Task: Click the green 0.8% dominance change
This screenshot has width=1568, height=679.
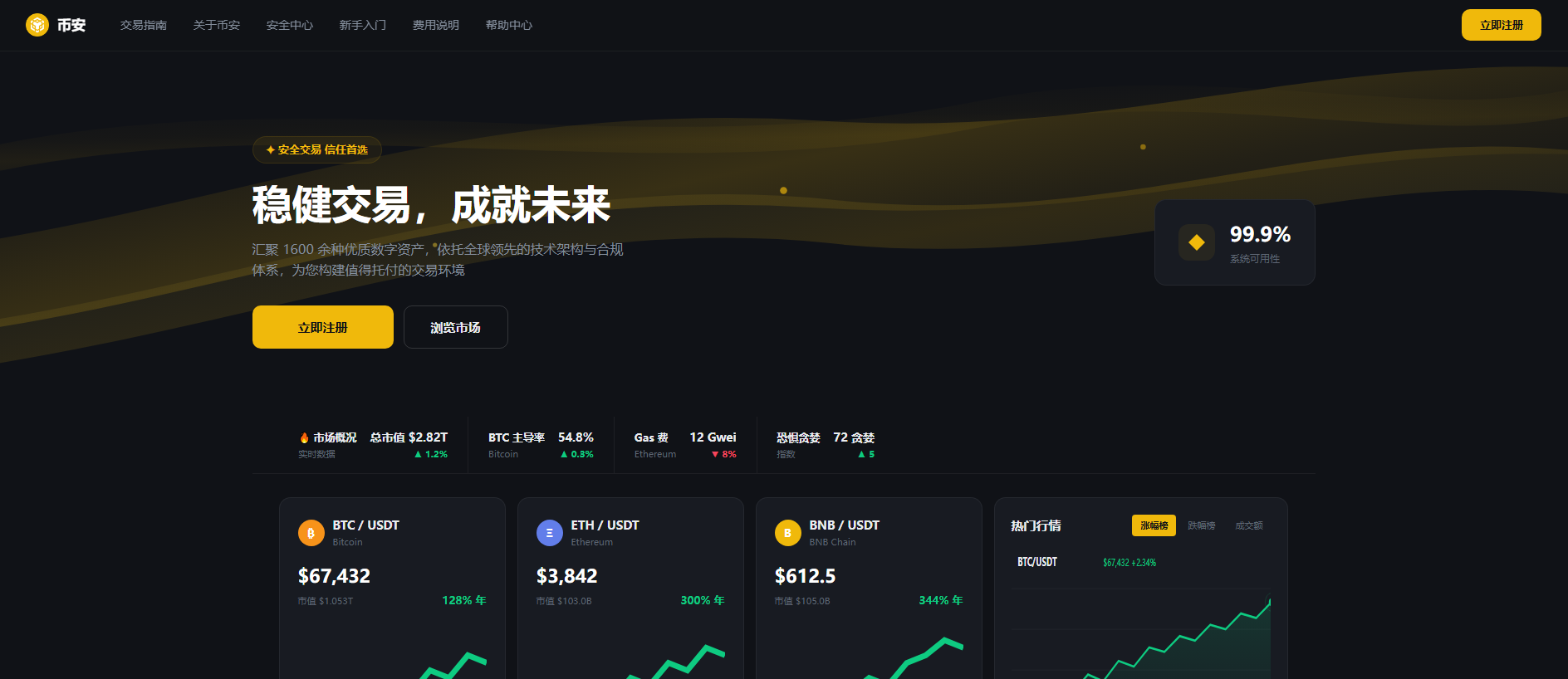Action: pos(577,454)
